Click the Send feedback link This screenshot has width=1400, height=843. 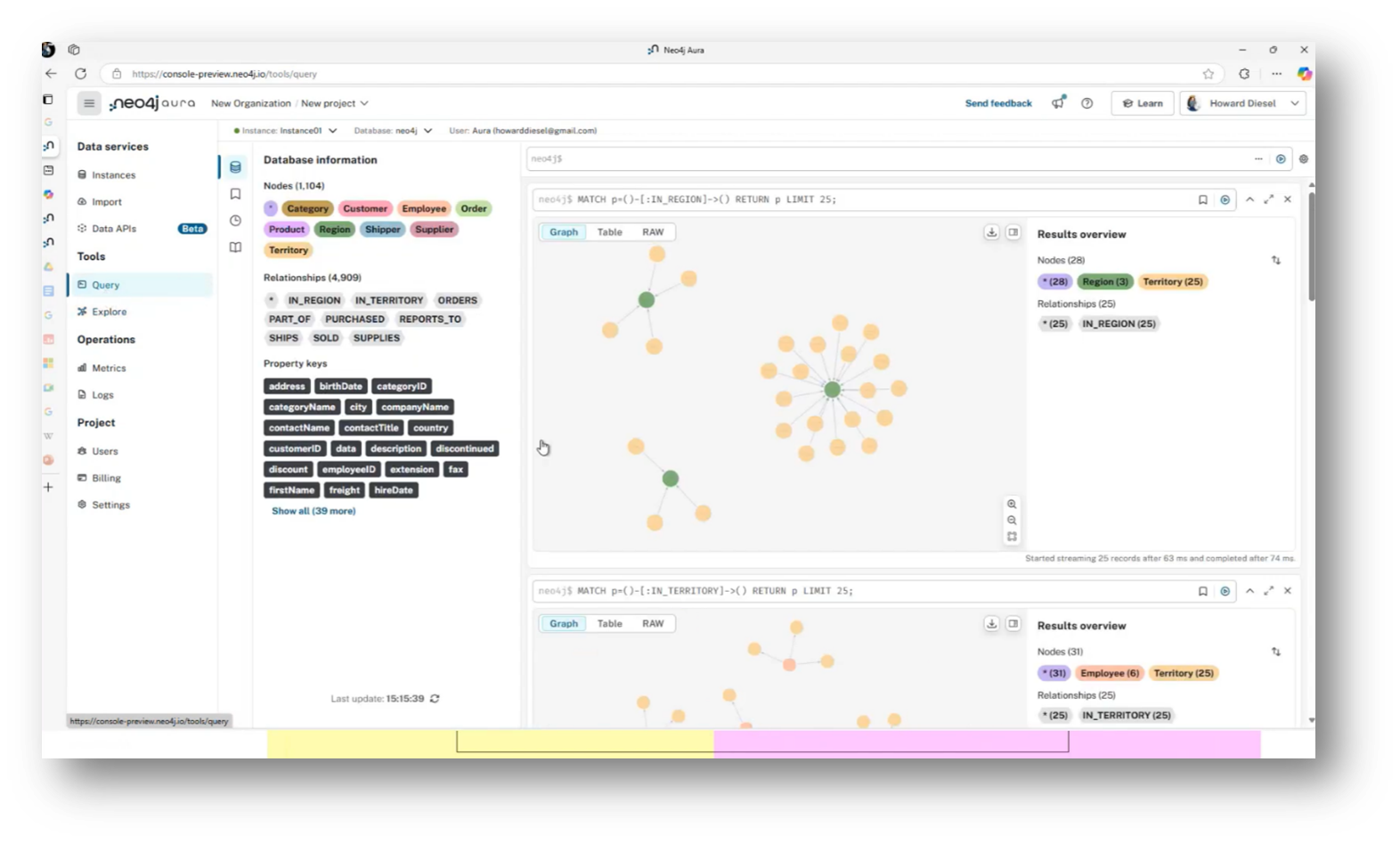click(x=998, y=104)
